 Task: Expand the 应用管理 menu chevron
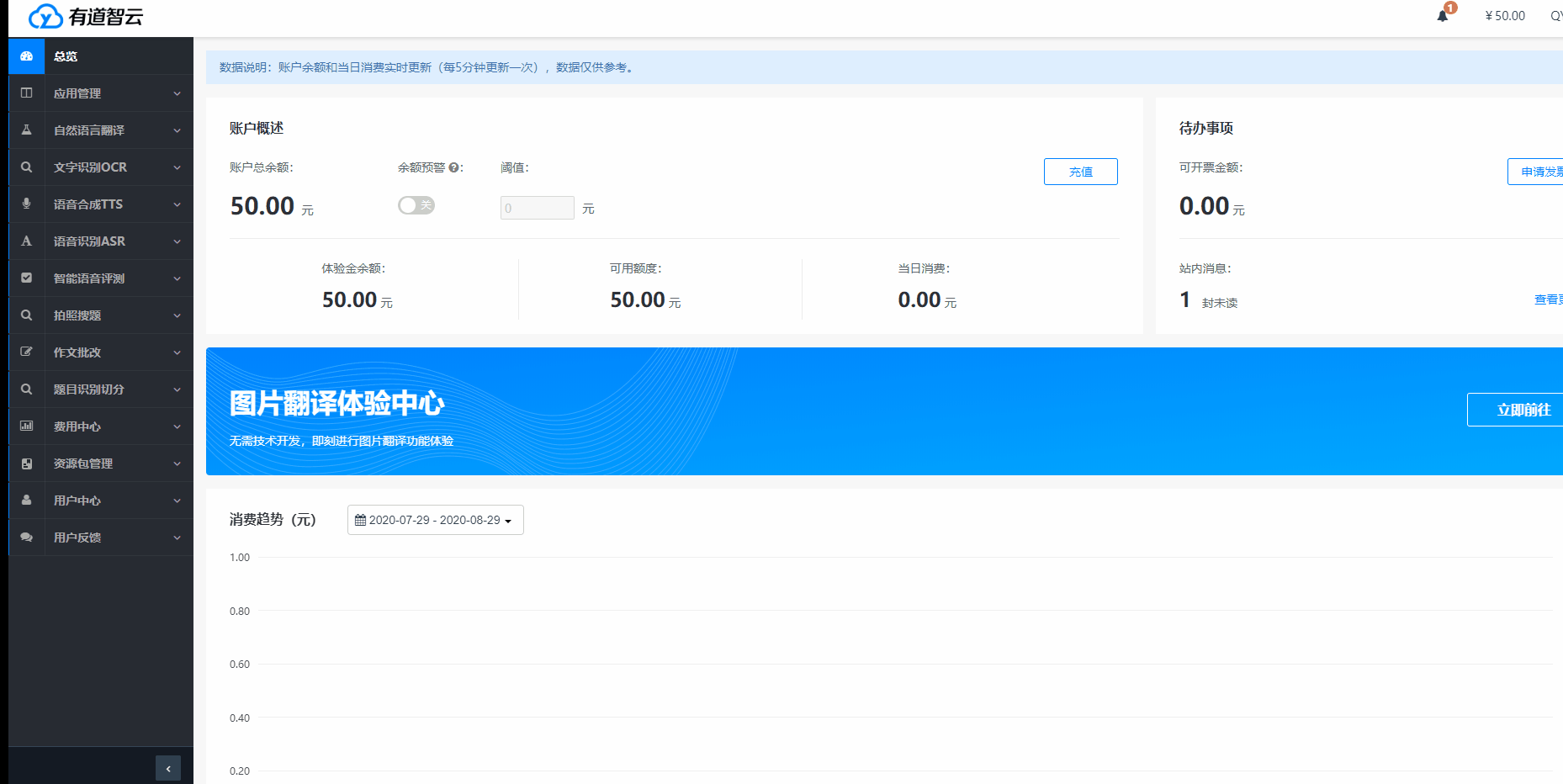pos(177,93)
